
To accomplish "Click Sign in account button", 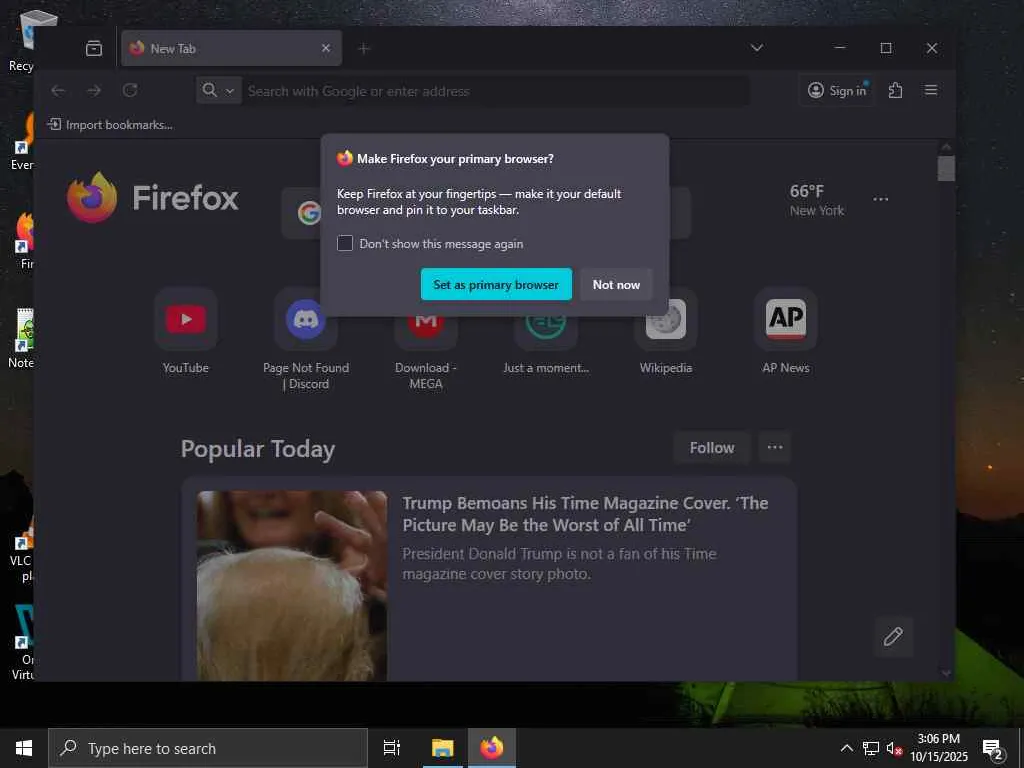I will (x=838, y=90).
